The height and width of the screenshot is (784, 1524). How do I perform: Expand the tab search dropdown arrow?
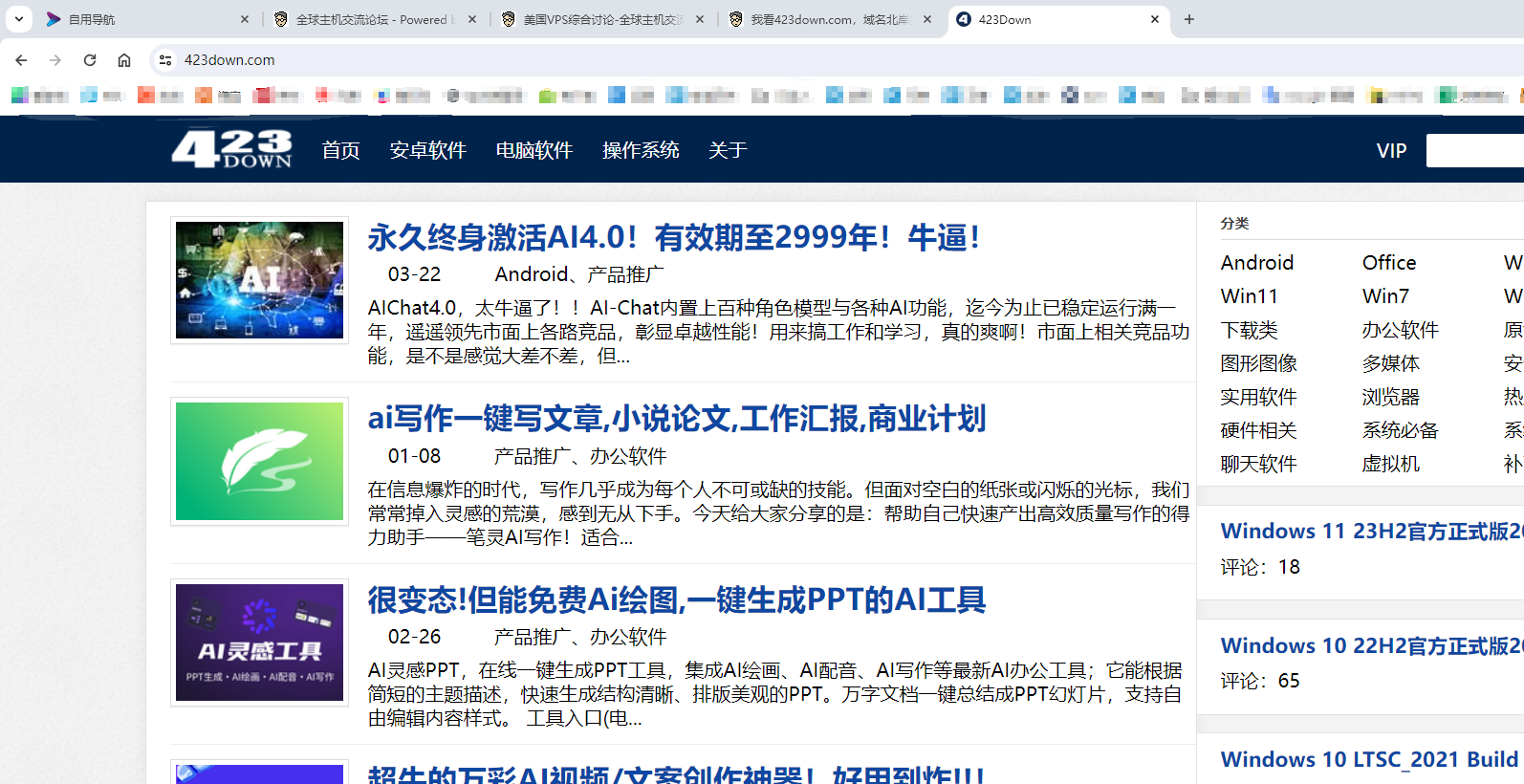19,19
